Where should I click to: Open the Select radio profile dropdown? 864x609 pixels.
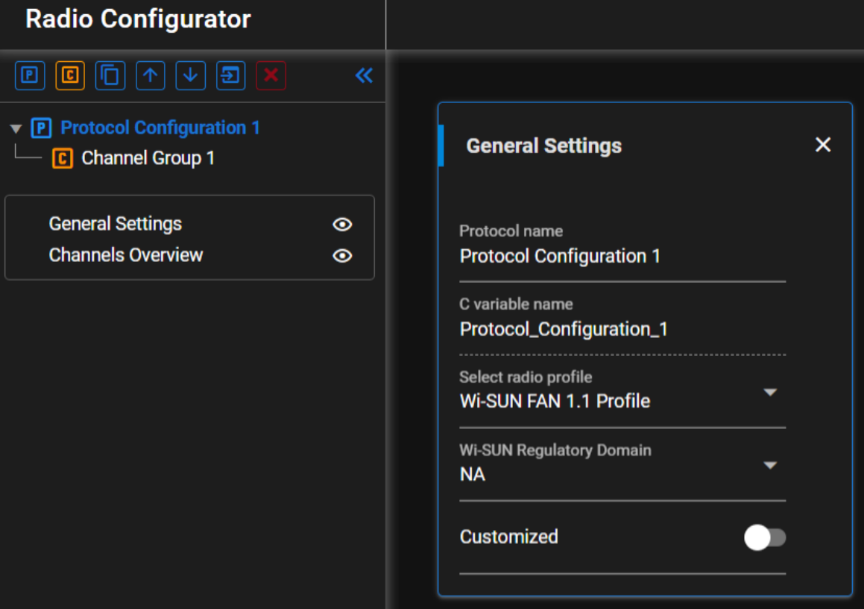(770, 392)
